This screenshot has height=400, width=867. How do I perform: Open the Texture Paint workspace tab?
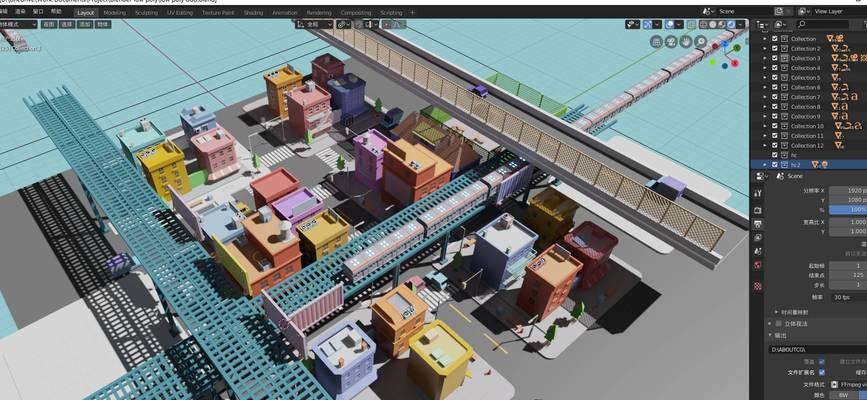point(218,13)
